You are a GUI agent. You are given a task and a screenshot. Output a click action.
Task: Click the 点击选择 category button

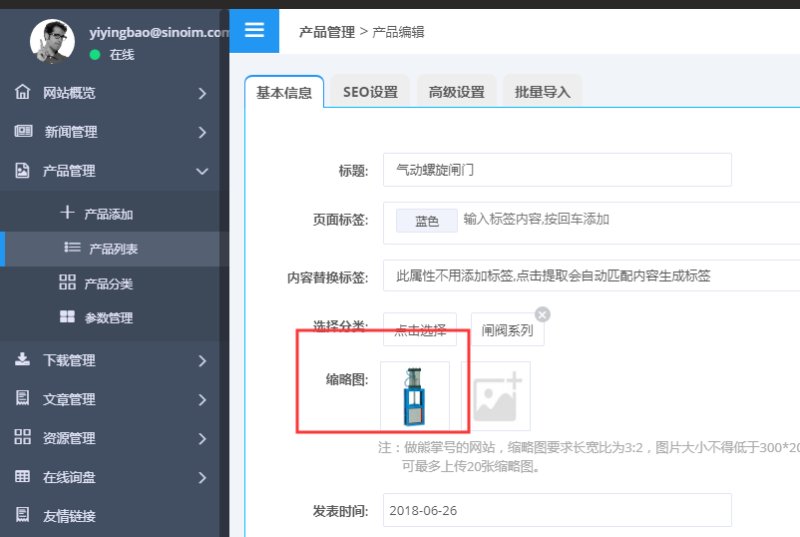pos(419,330)
